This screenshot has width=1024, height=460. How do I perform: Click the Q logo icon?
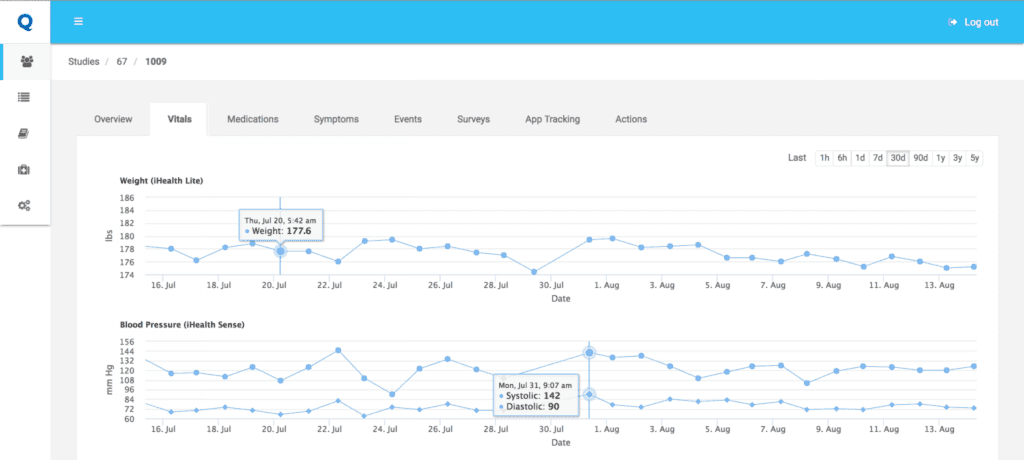pos(25,22)
